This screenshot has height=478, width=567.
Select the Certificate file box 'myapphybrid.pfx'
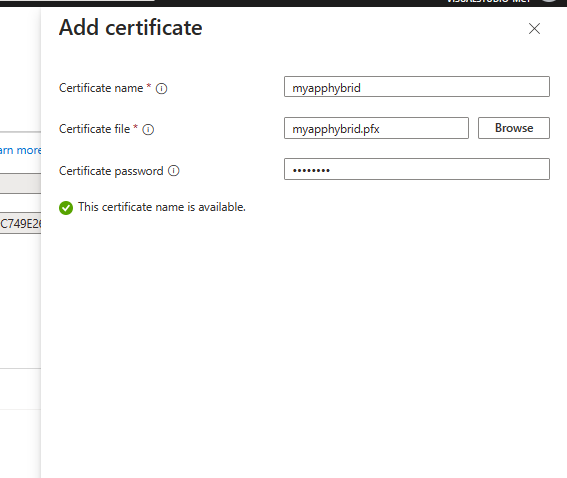[x=376, y=128]
